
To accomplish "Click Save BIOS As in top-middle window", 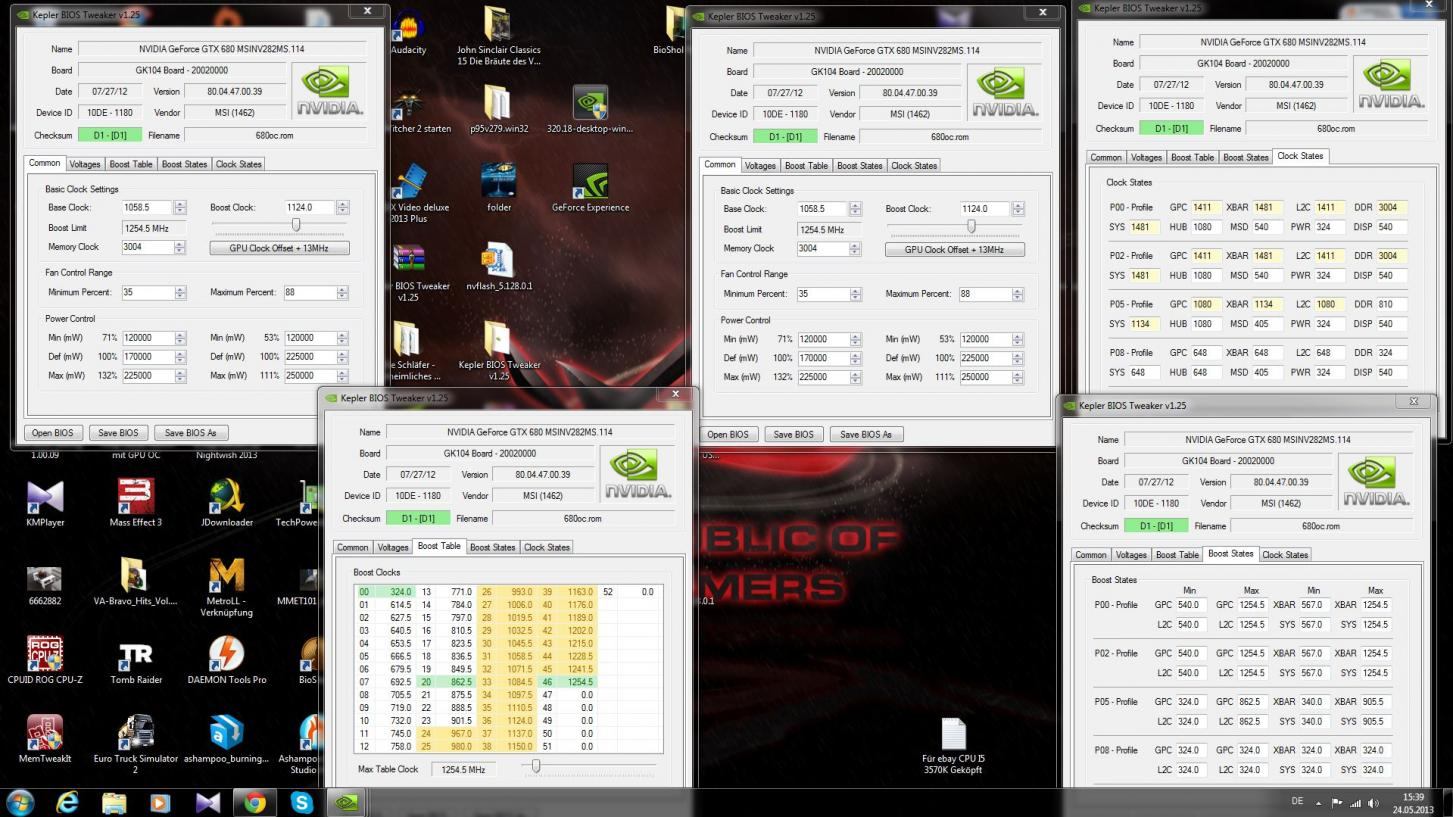I will click(865, 434).
